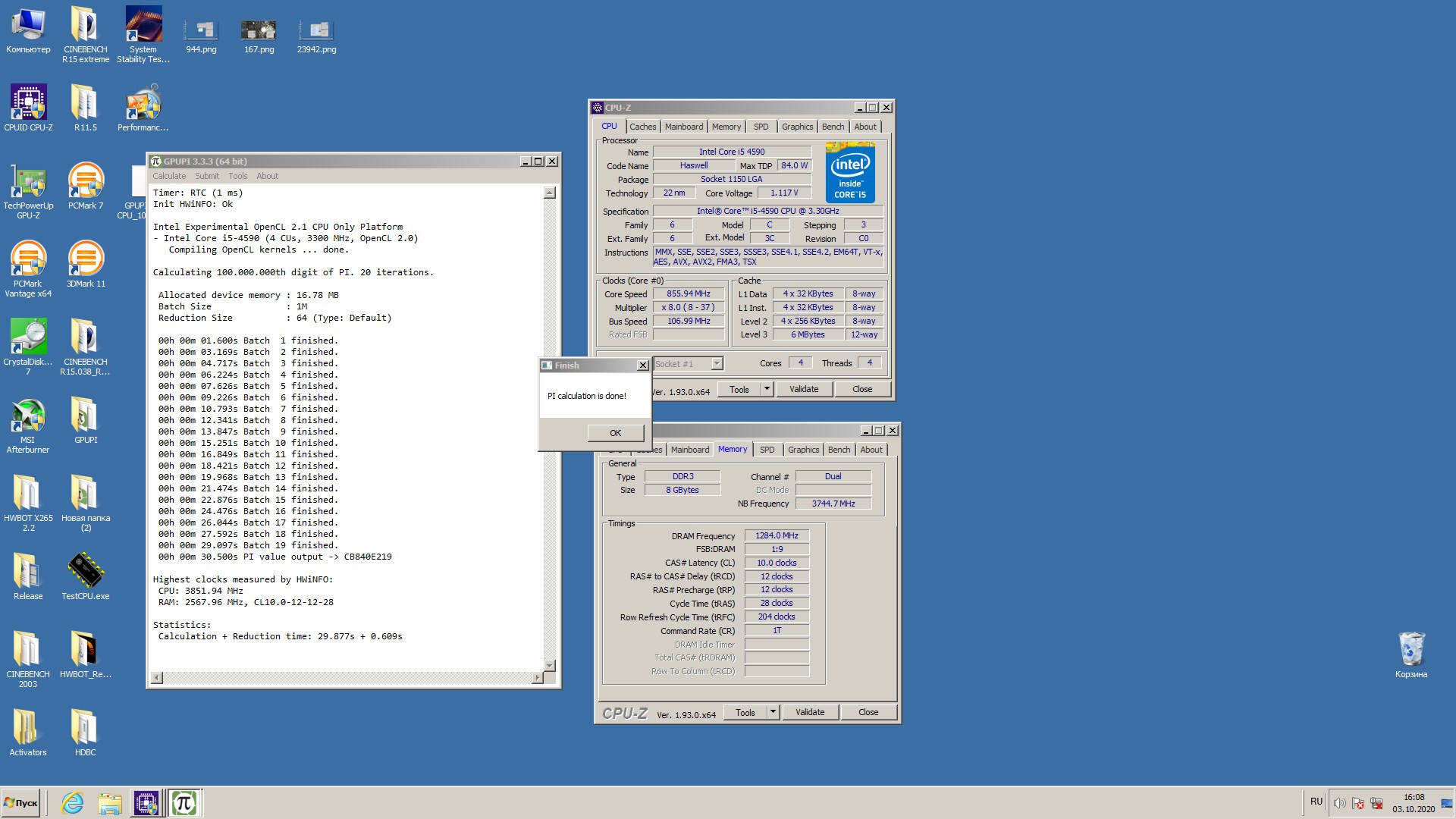Image resolution: width=1456 pixels, height=819 pixels.
Task: Open the HDBC folder
Action: point(86,733)
